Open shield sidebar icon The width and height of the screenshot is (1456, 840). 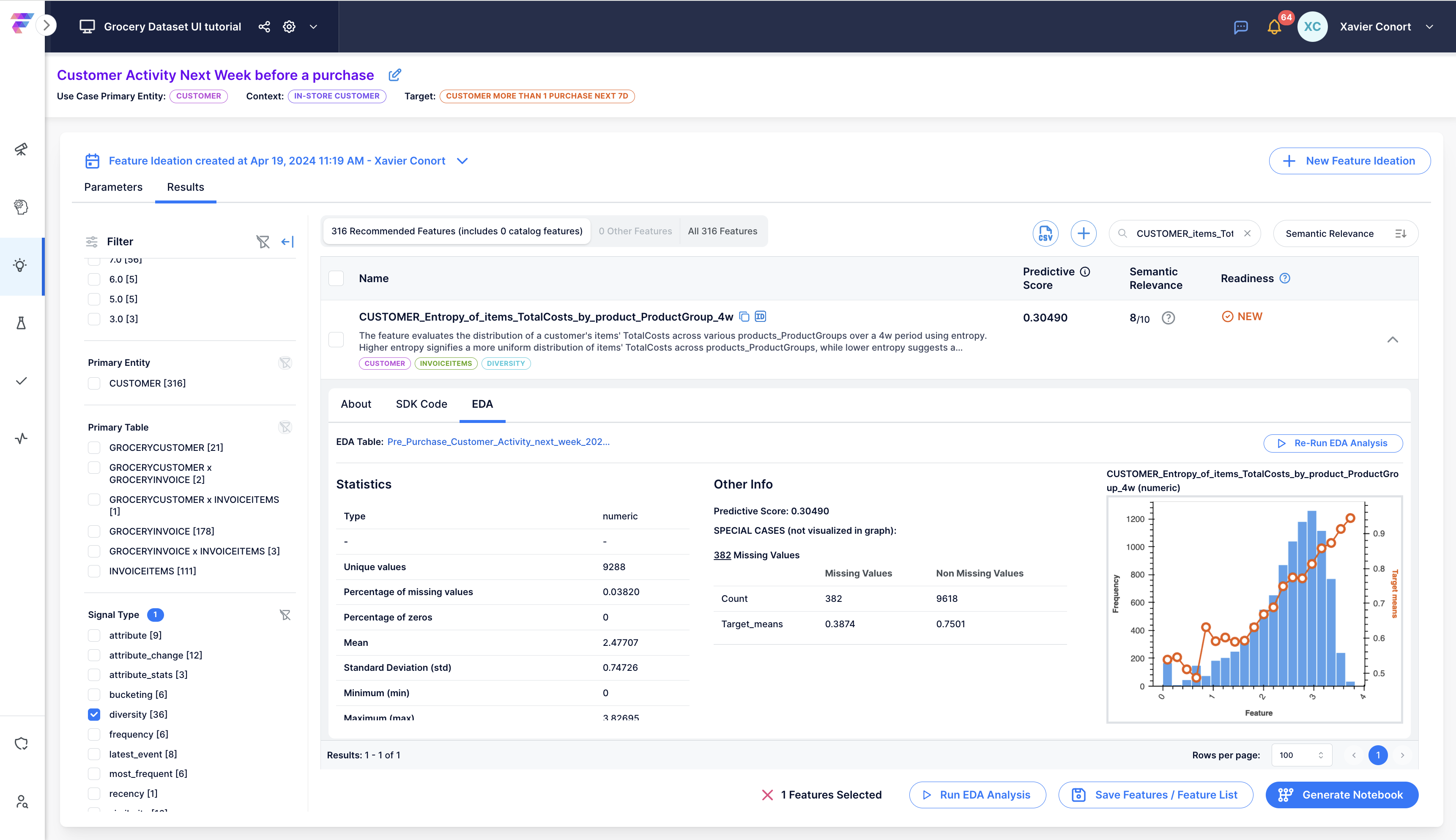[21, 744]
